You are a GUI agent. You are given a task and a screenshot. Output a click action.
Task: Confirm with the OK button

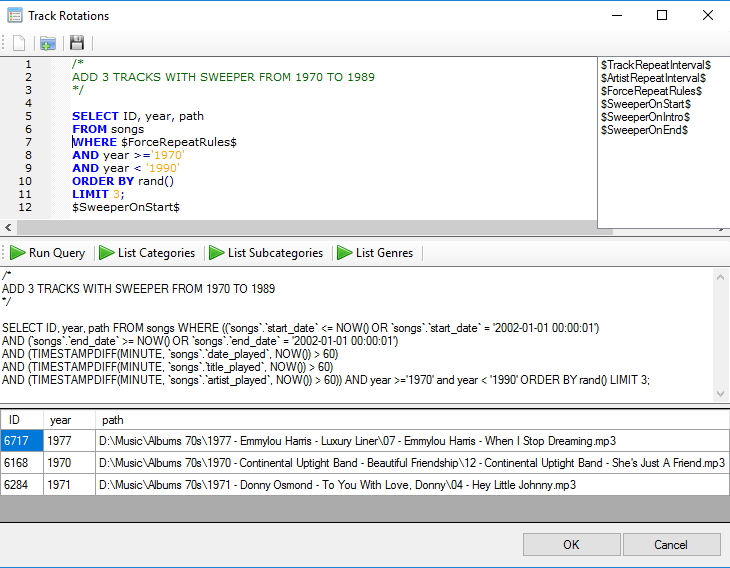click(x=572, y=545)
